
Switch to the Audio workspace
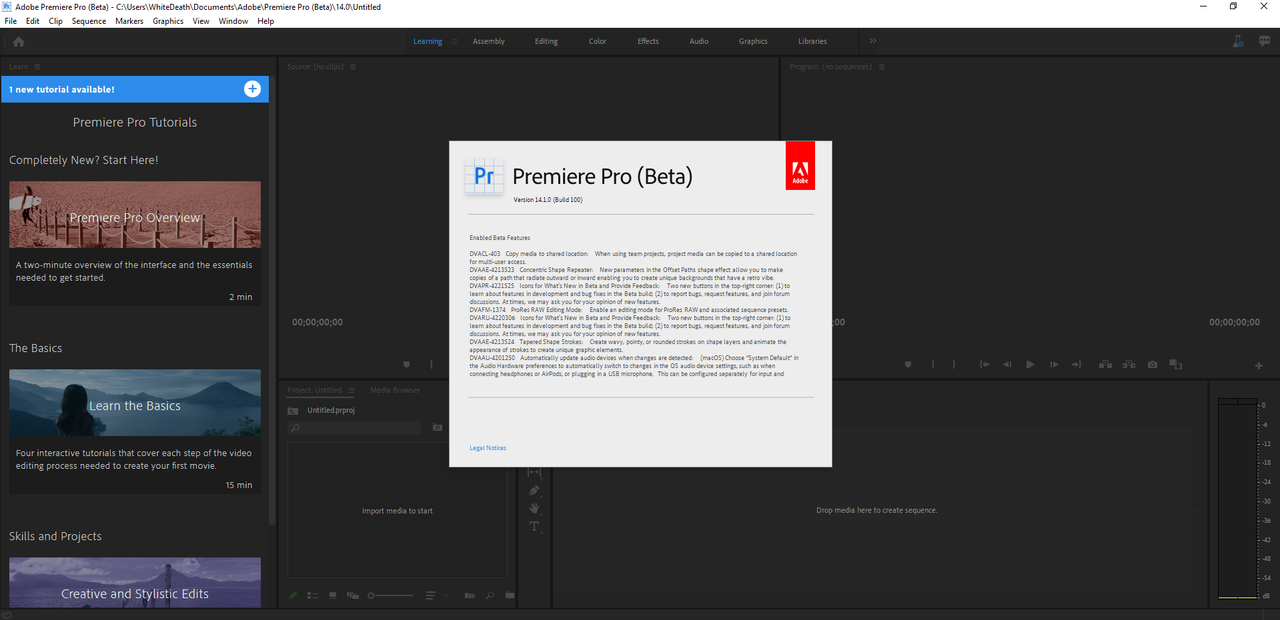(699, 41)
